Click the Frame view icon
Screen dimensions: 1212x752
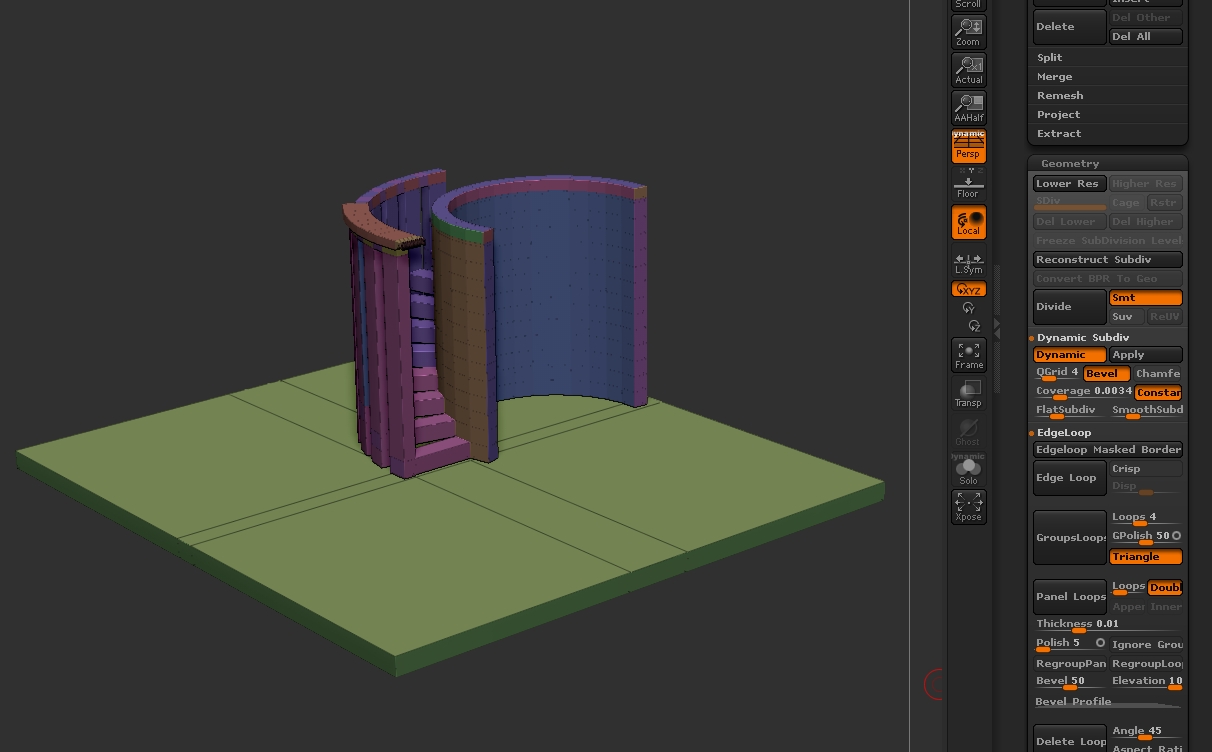coord(968,355)
